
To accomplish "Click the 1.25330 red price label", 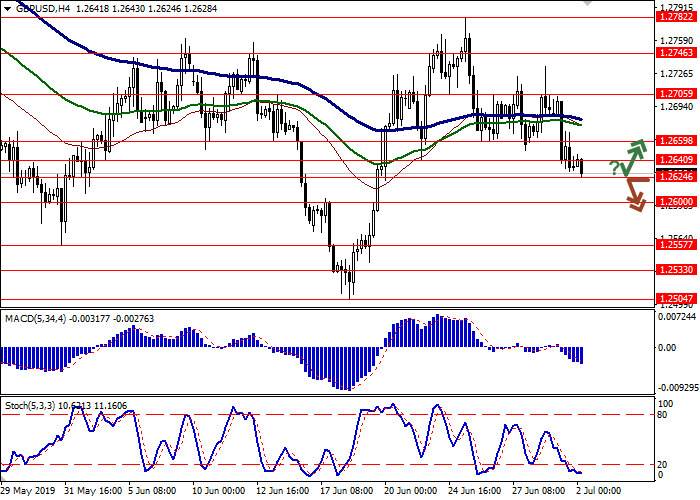I will click(x=674, y=269).
